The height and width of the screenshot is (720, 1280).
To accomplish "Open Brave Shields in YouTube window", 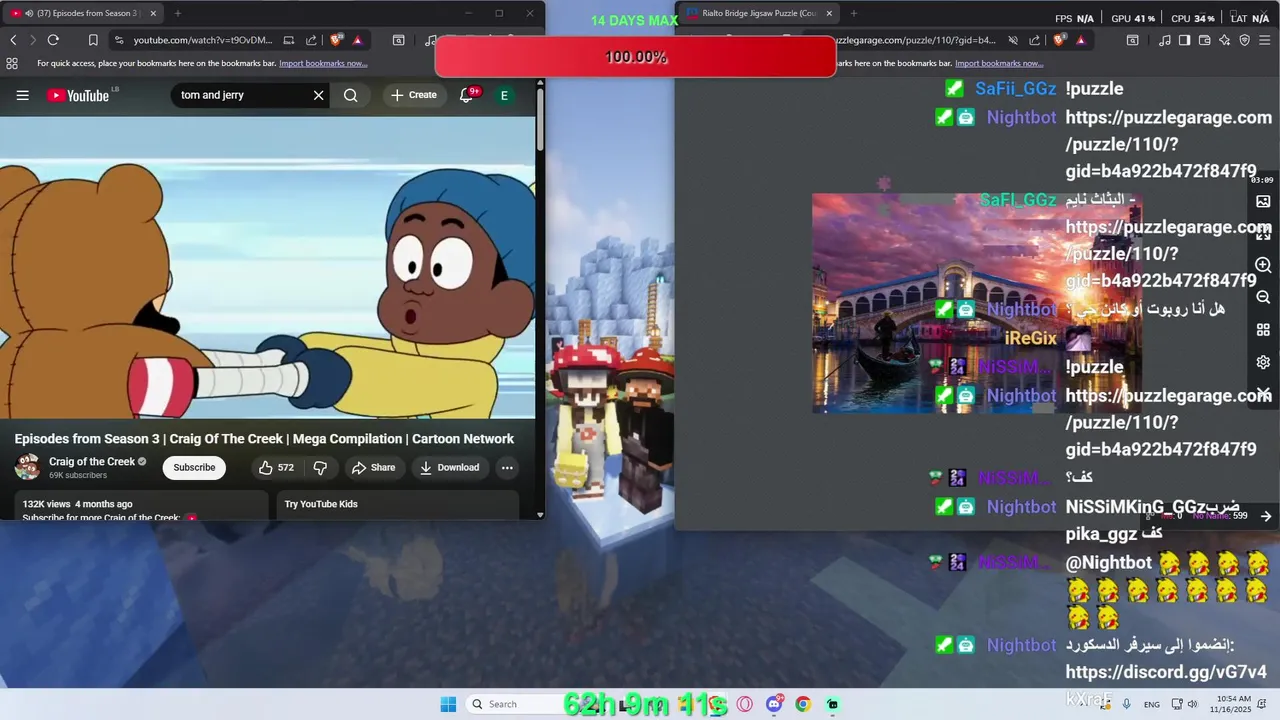I will coord(338,40).
